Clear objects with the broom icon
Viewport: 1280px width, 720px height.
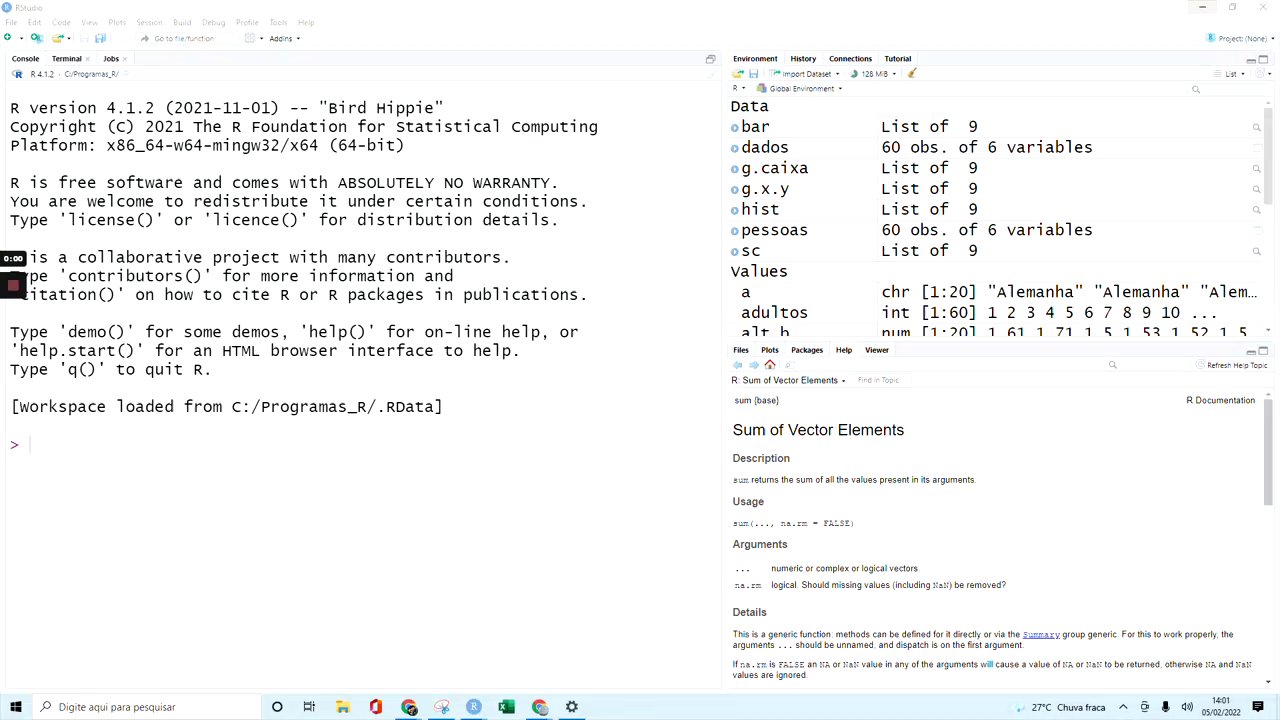[x=912, y=74]
